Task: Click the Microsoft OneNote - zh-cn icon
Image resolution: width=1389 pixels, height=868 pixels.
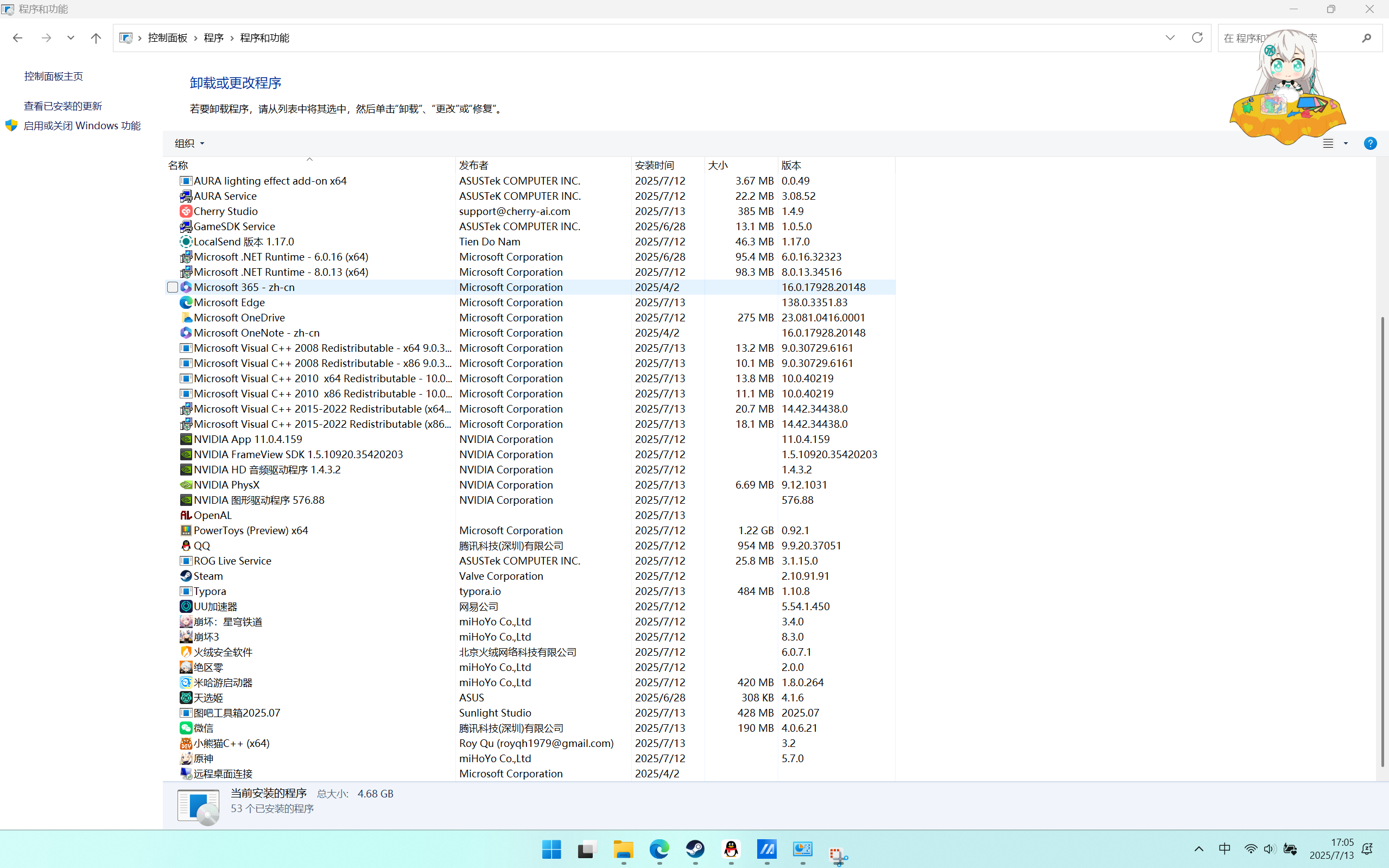Action: (x=186, y=333)
